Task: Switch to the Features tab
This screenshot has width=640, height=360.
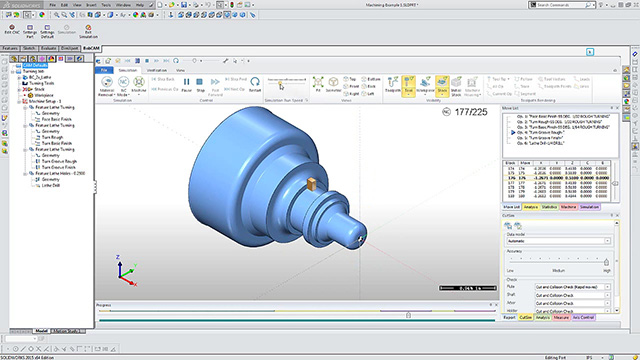Action: [x=10, y=48]
